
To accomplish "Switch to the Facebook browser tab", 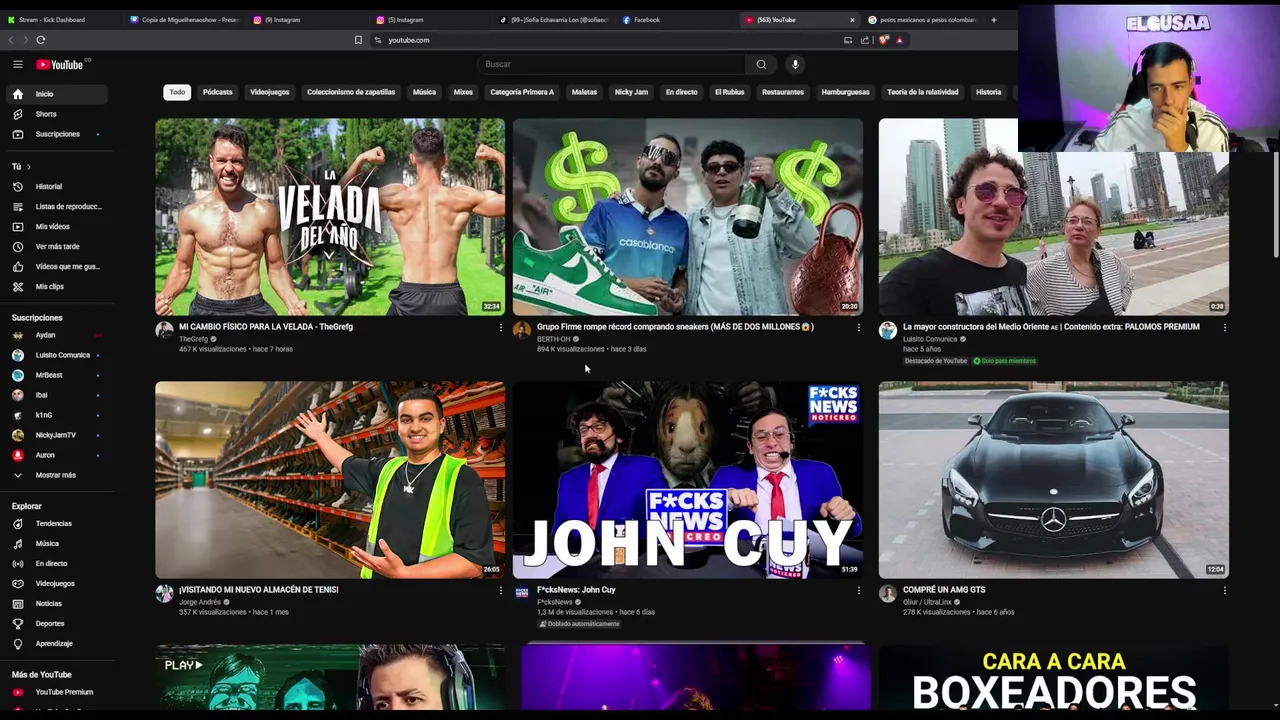I will tap(677, 20).
